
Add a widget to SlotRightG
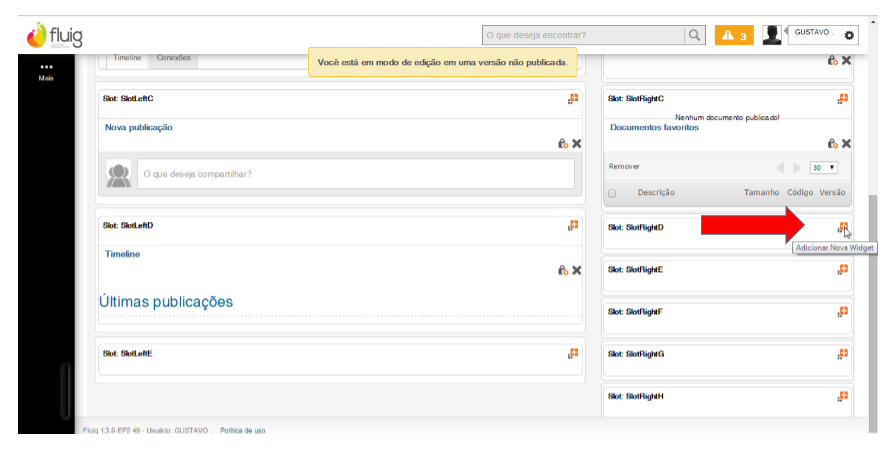pos(843,354)
